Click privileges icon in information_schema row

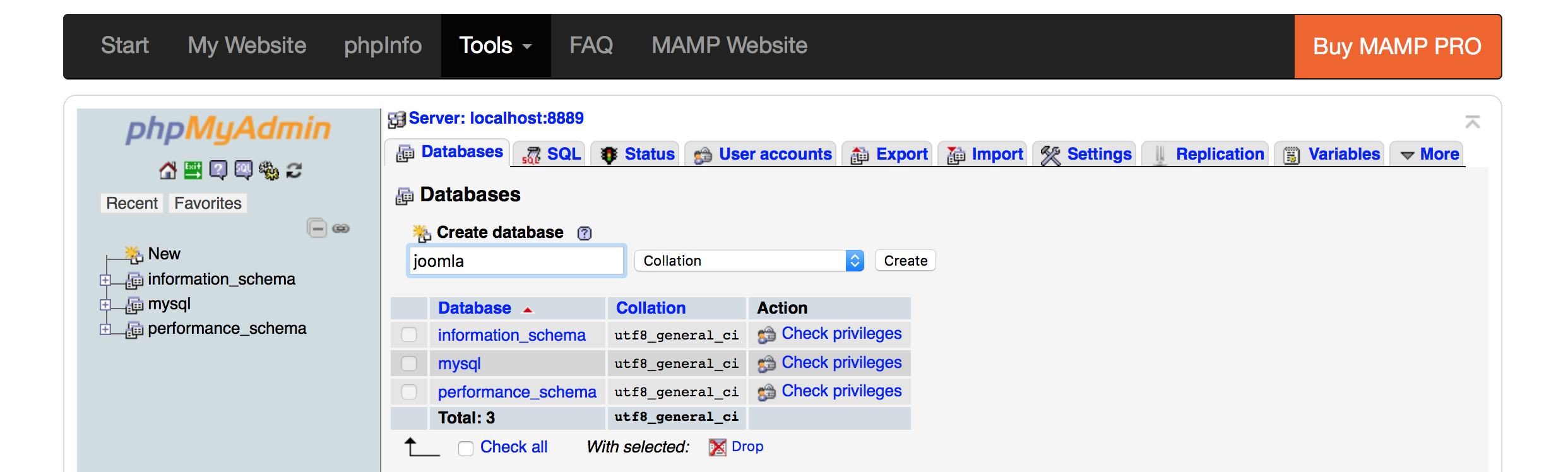[x=766, y=335]
